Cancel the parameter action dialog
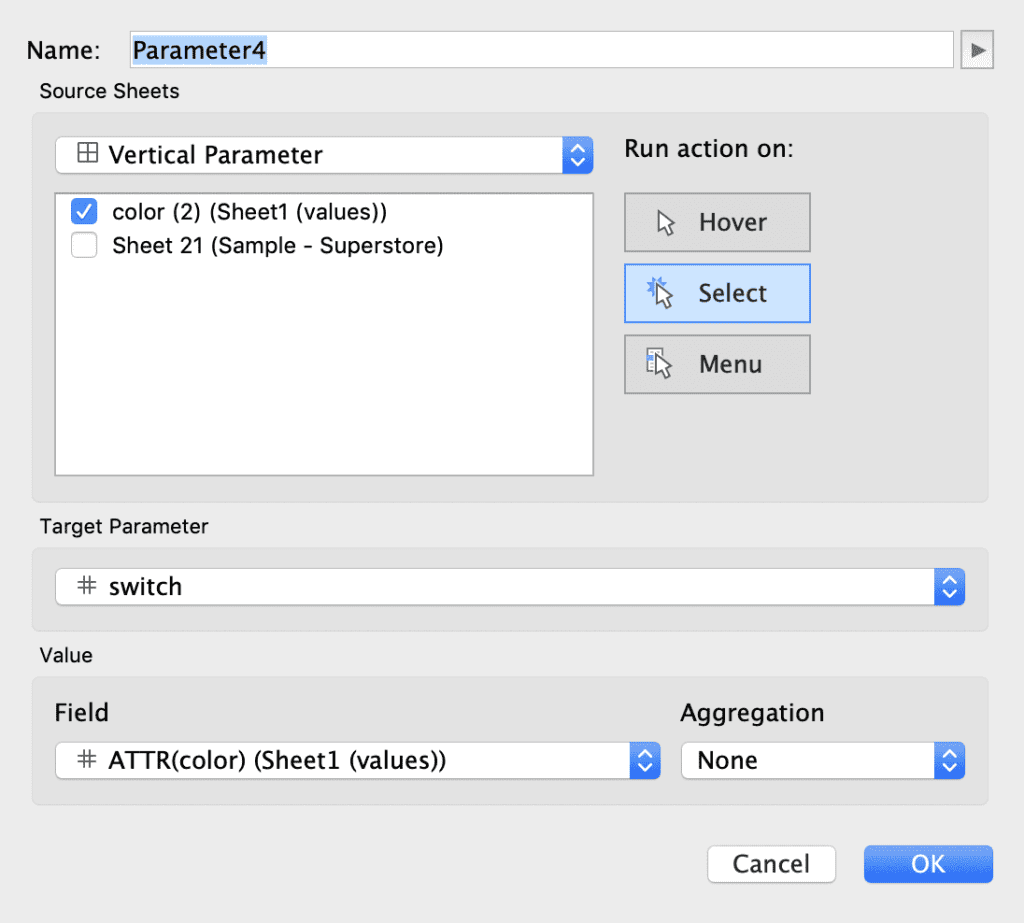Viewport: 1024px width, 923px height. point(771,864)
